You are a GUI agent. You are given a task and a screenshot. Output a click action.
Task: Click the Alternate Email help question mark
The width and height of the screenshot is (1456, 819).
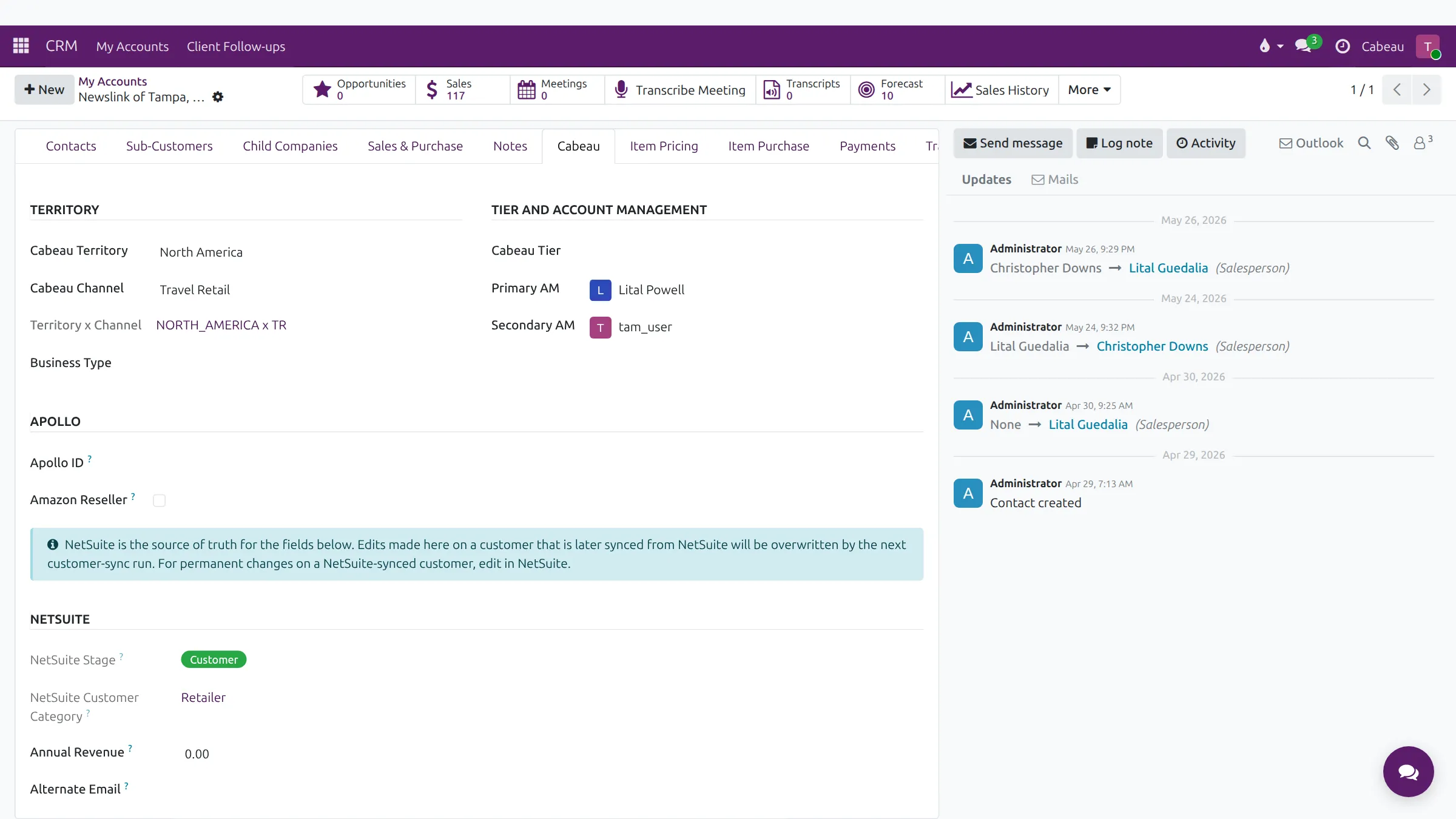coord(126,786)
